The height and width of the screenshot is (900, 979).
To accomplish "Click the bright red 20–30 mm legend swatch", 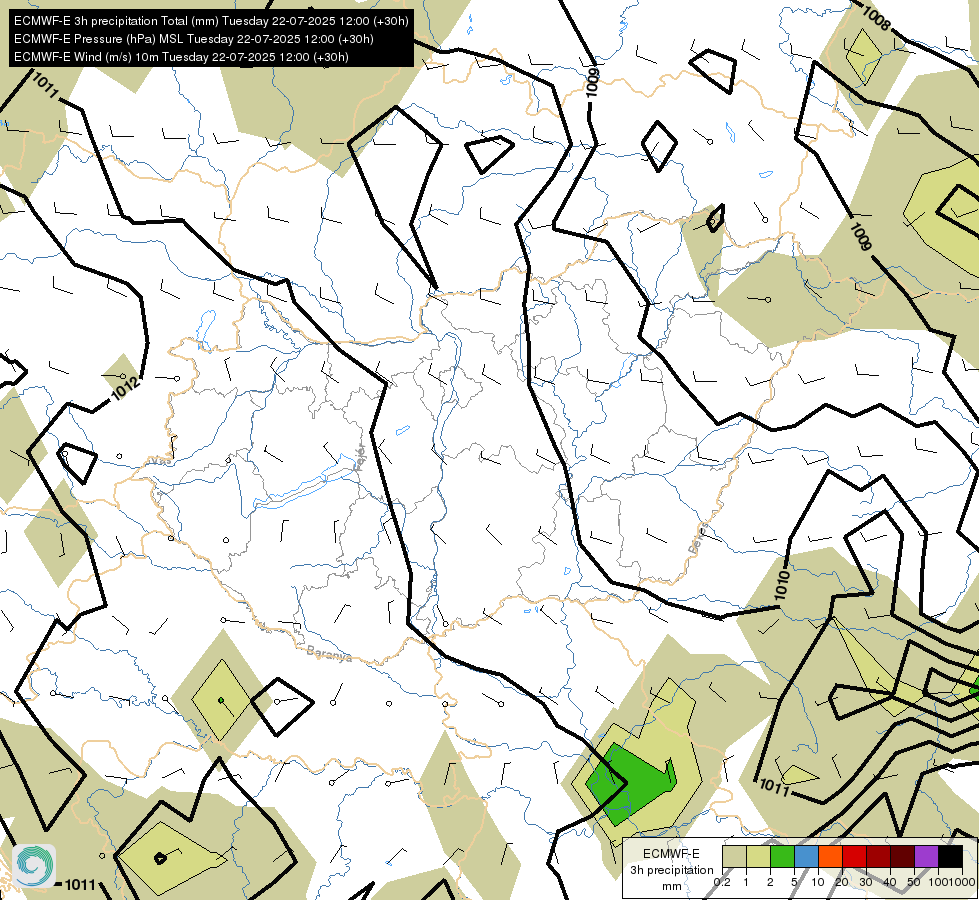I will point(854,856).
